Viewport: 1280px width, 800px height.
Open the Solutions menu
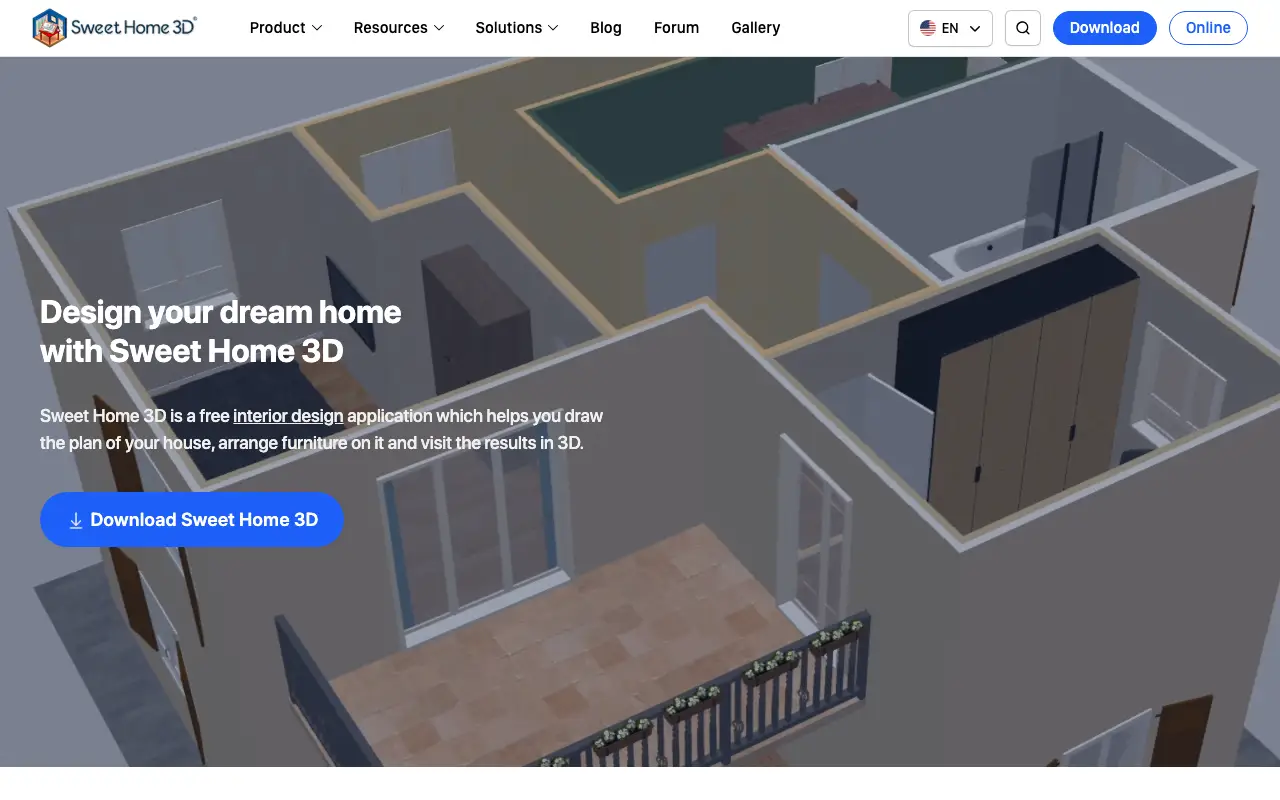tap(517, 28)
